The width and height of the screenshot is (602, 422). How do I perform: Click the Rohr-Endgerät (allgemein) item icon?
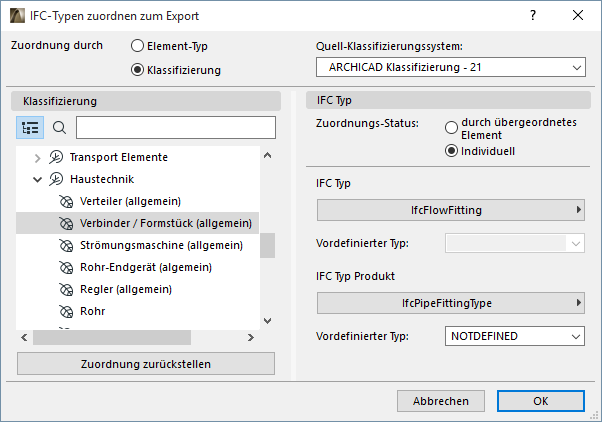point(67,267)
